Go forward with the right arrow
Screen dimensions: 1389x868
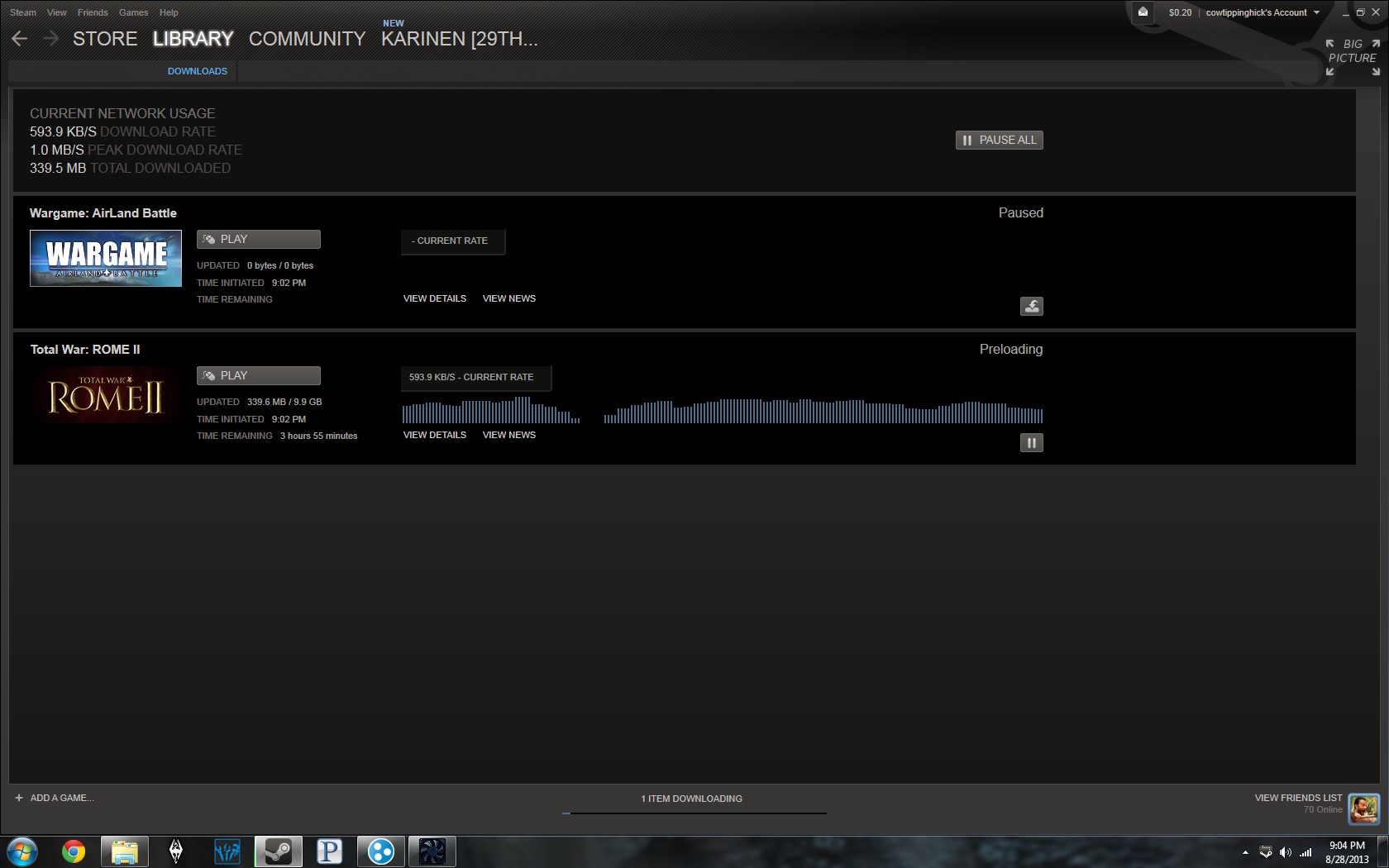pyautogui.click(x=50, y=38)
